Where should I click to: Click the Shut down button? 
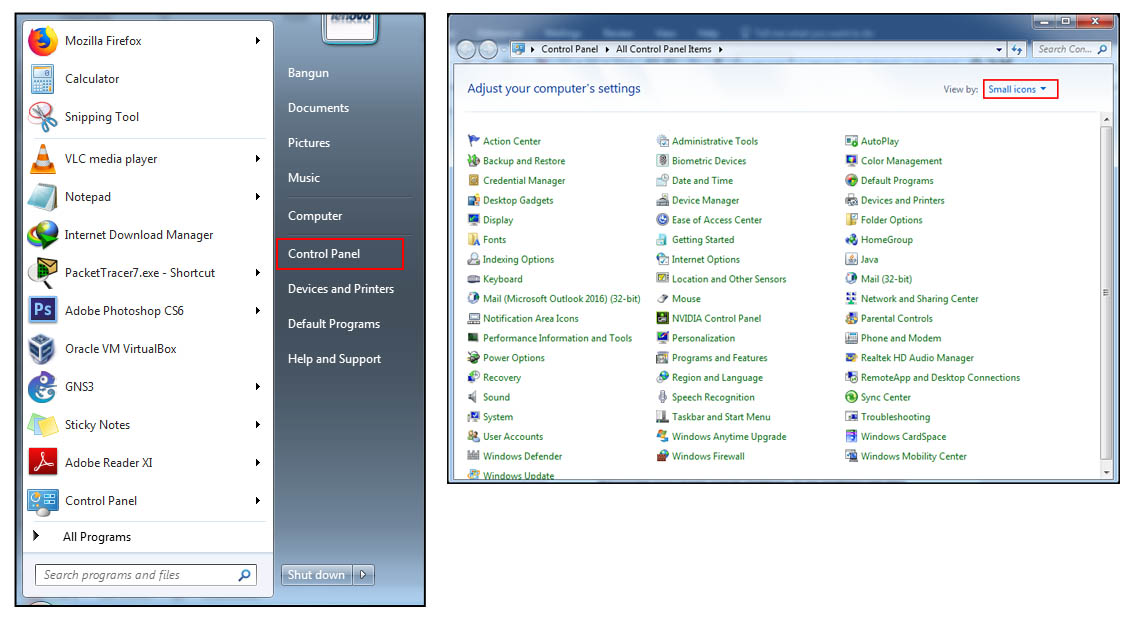point(317,575)
